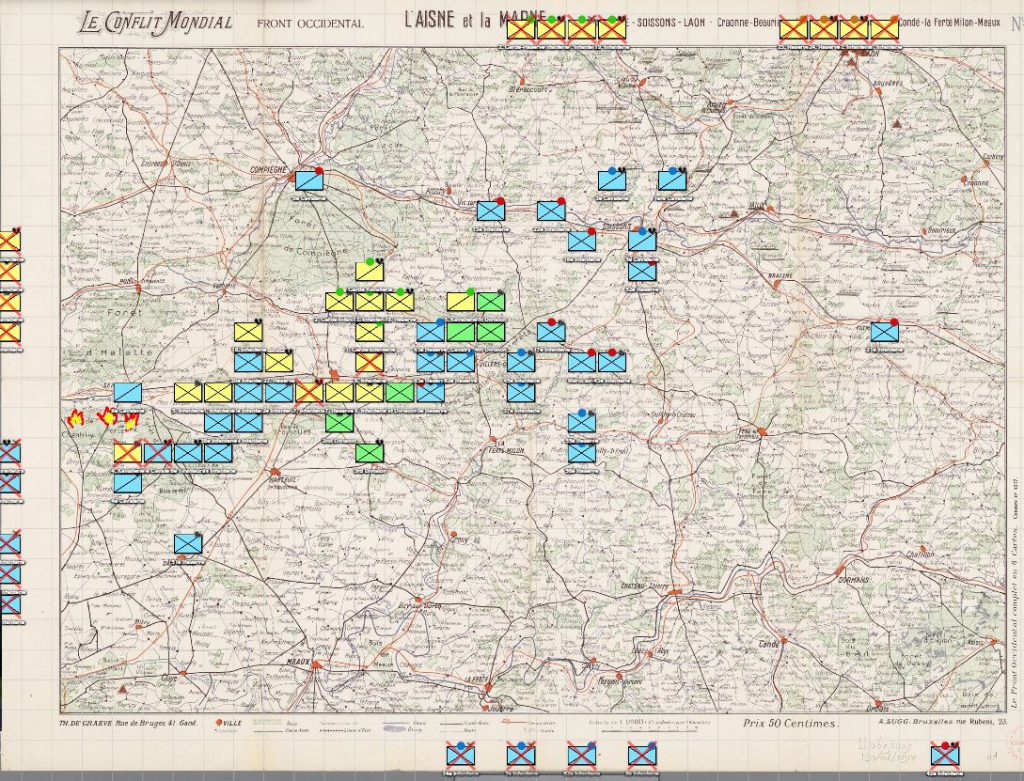Click the isolated blue infantry unit near Fismes
Viewport: 1024px width, 781px height.
click(x=884, y=331)
